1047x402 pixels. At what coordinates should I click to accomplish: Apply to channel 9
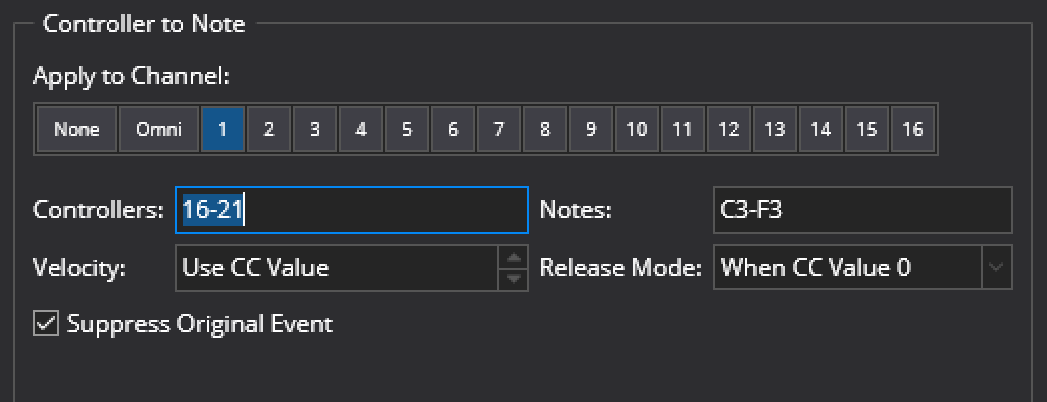590,129
